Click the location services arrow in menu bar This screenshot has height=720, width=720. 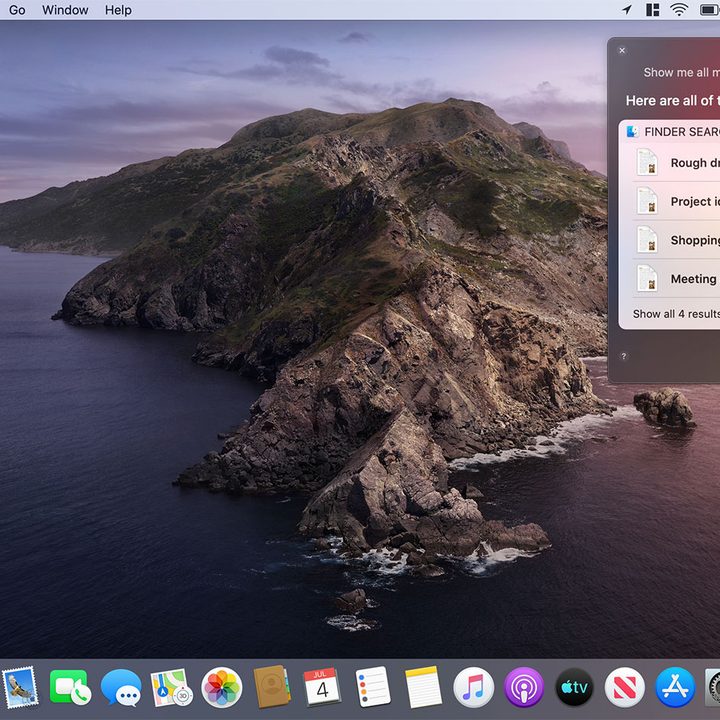tap(627, 10)
